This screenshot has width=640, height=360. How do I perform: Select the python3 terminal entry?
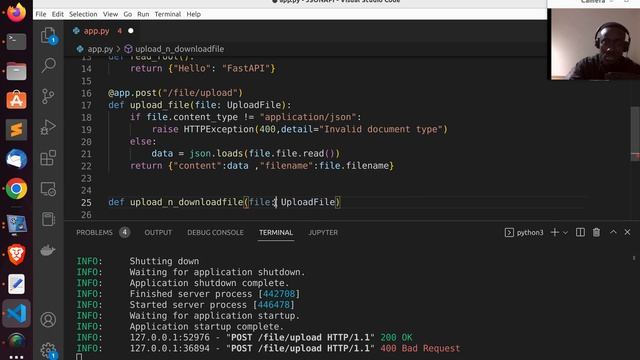524,232
